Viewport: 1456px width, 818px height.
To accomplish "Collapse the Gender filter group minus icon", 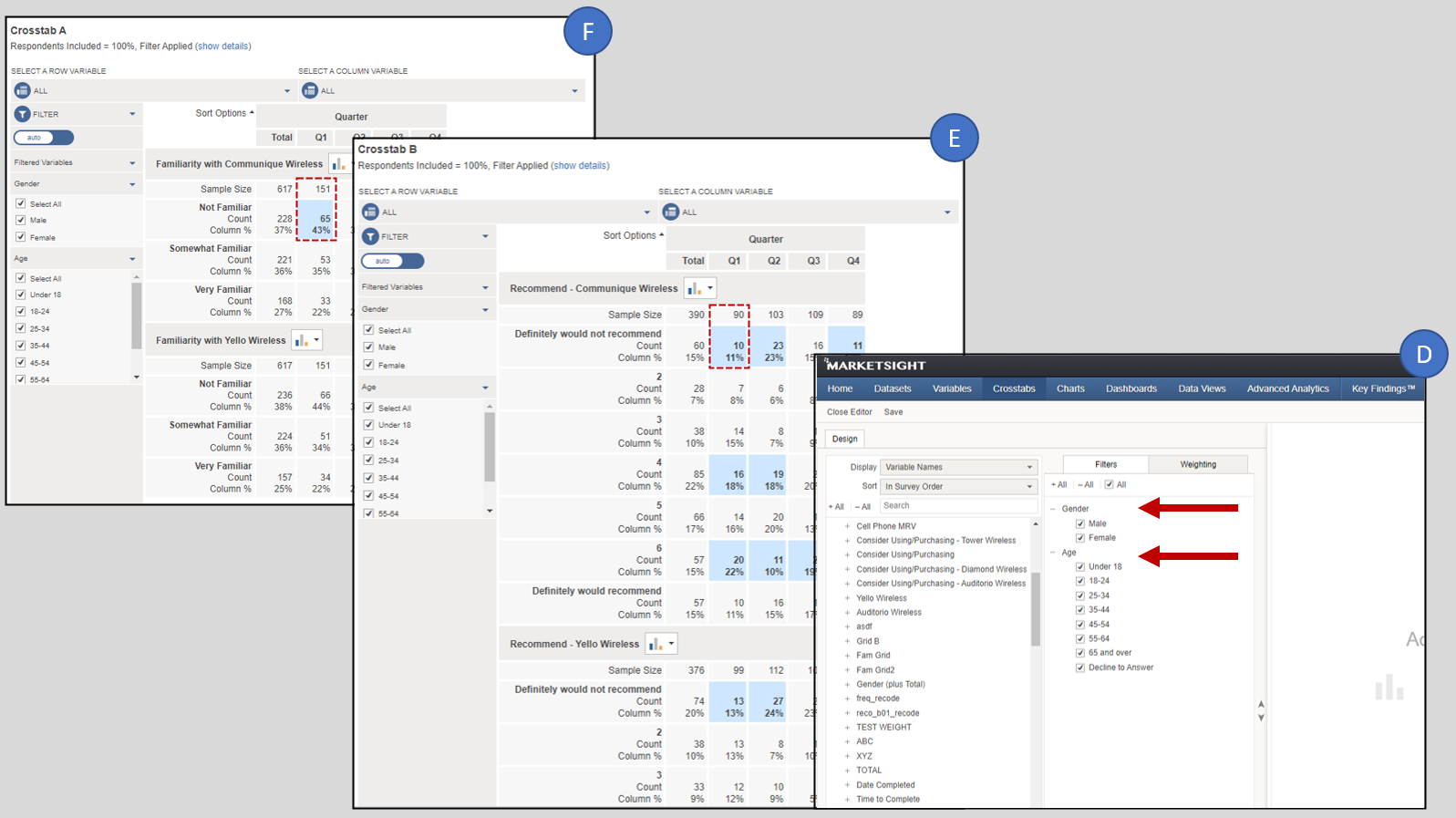I will pos(1053,509).
